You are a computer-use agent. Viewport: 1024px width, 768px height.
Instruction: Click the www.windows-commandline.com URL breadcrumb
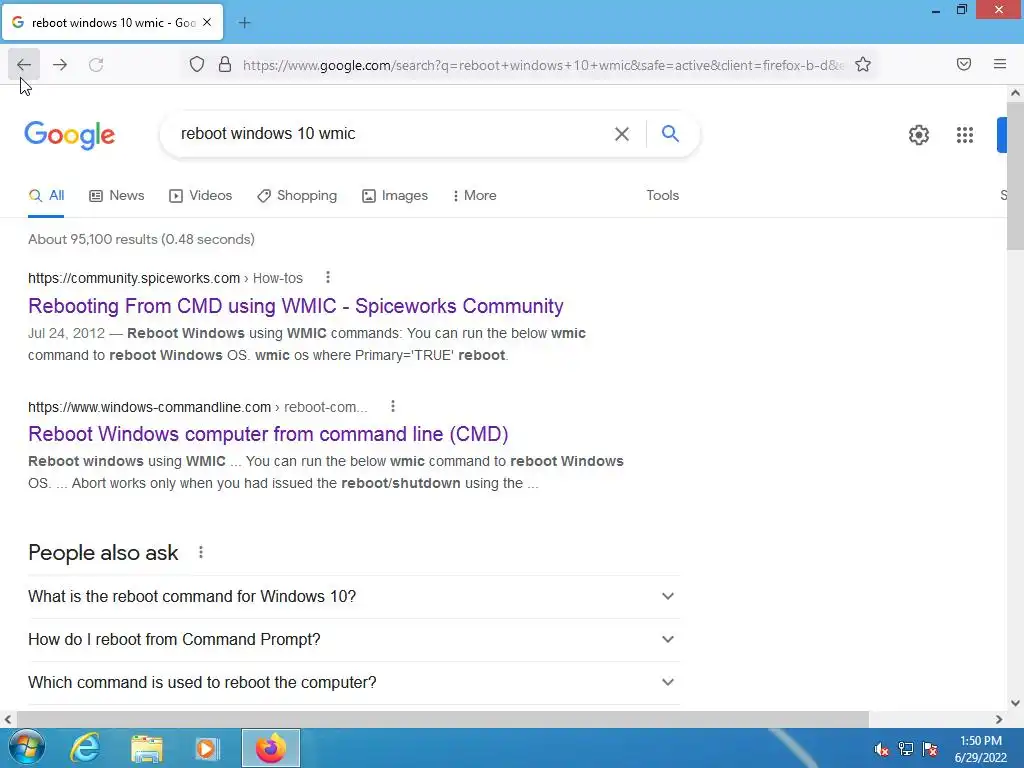coord(198,407)
